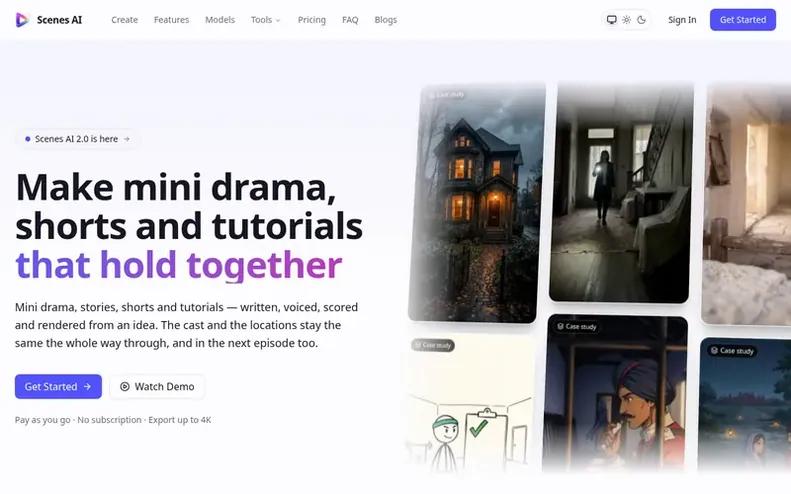Click the Case study badge on stick figure card

click(x=433, y=345)
